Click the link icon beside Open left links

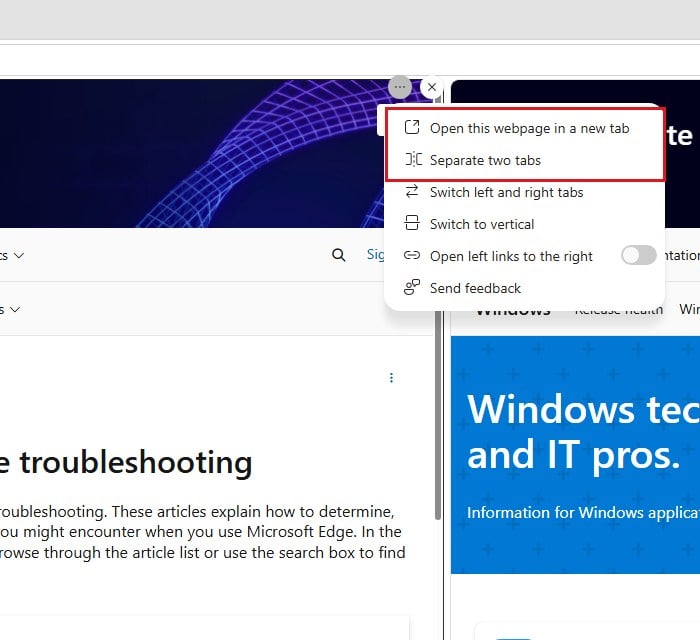pos(412,255)
